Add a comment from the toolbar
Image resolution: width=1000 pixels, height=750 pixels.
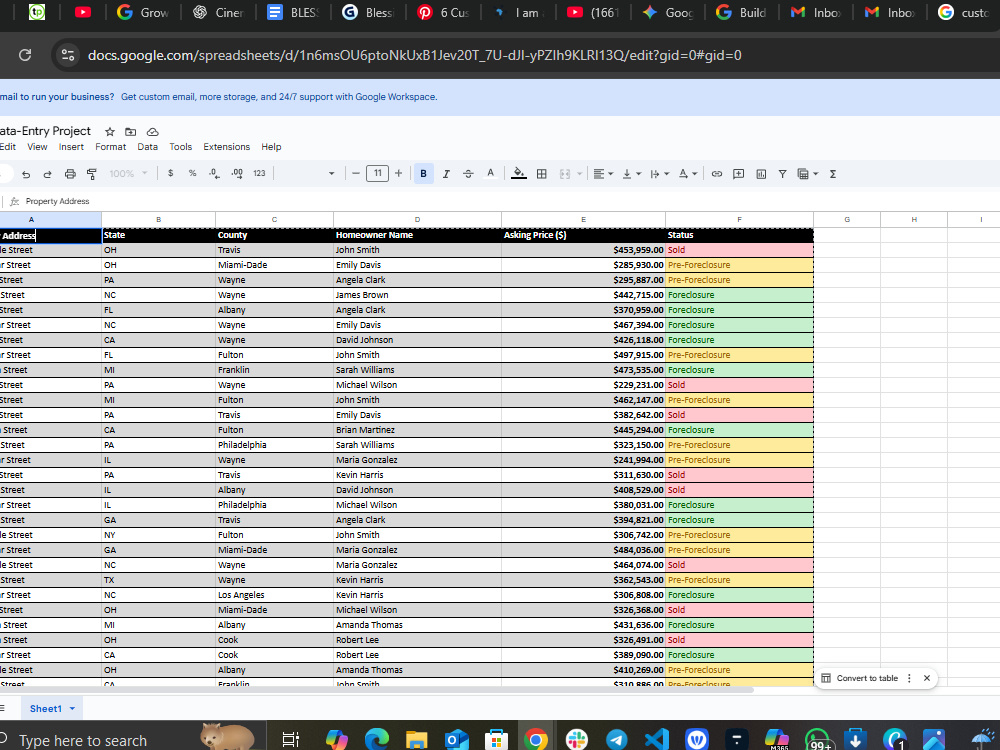(739, 173)
